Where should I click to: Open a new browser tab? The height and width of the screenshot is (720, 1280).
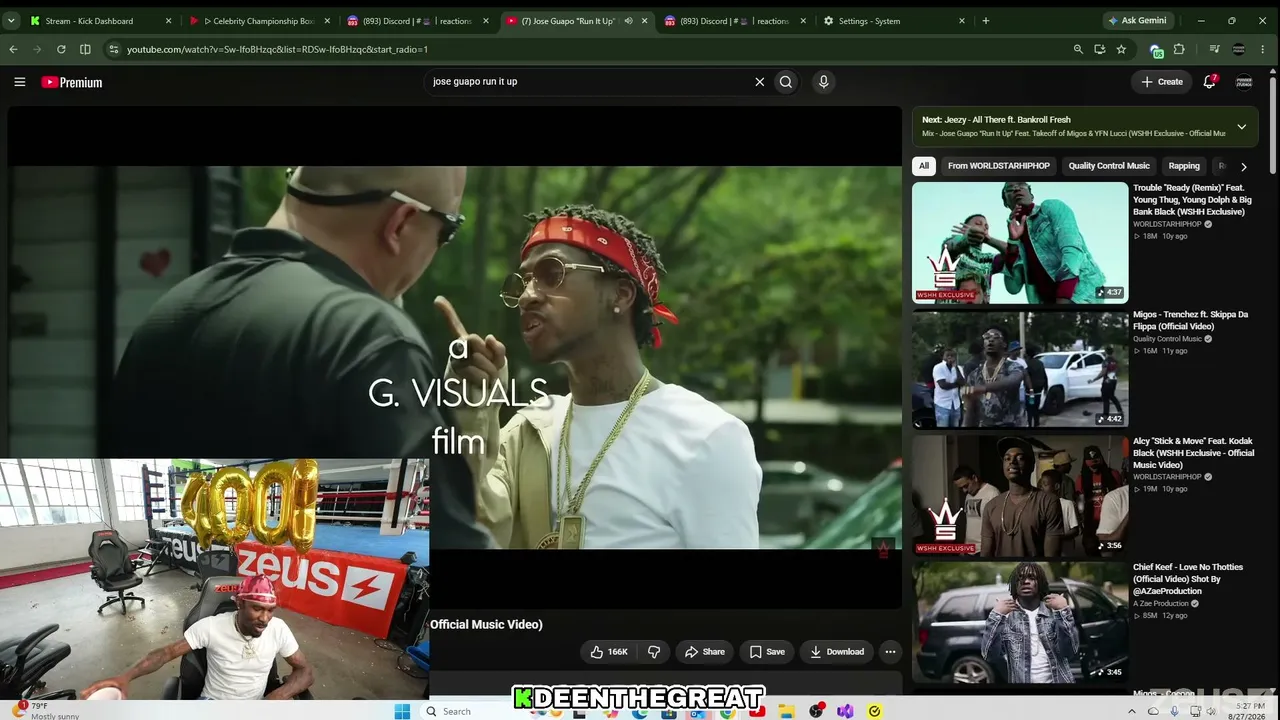pos(985,20)
